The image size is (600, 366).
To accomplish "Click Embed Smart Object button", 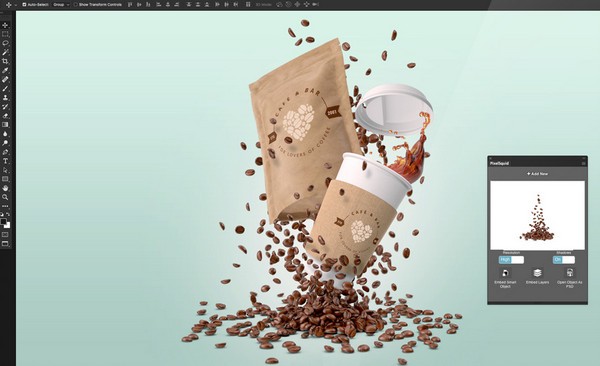I will pos(505,278).
